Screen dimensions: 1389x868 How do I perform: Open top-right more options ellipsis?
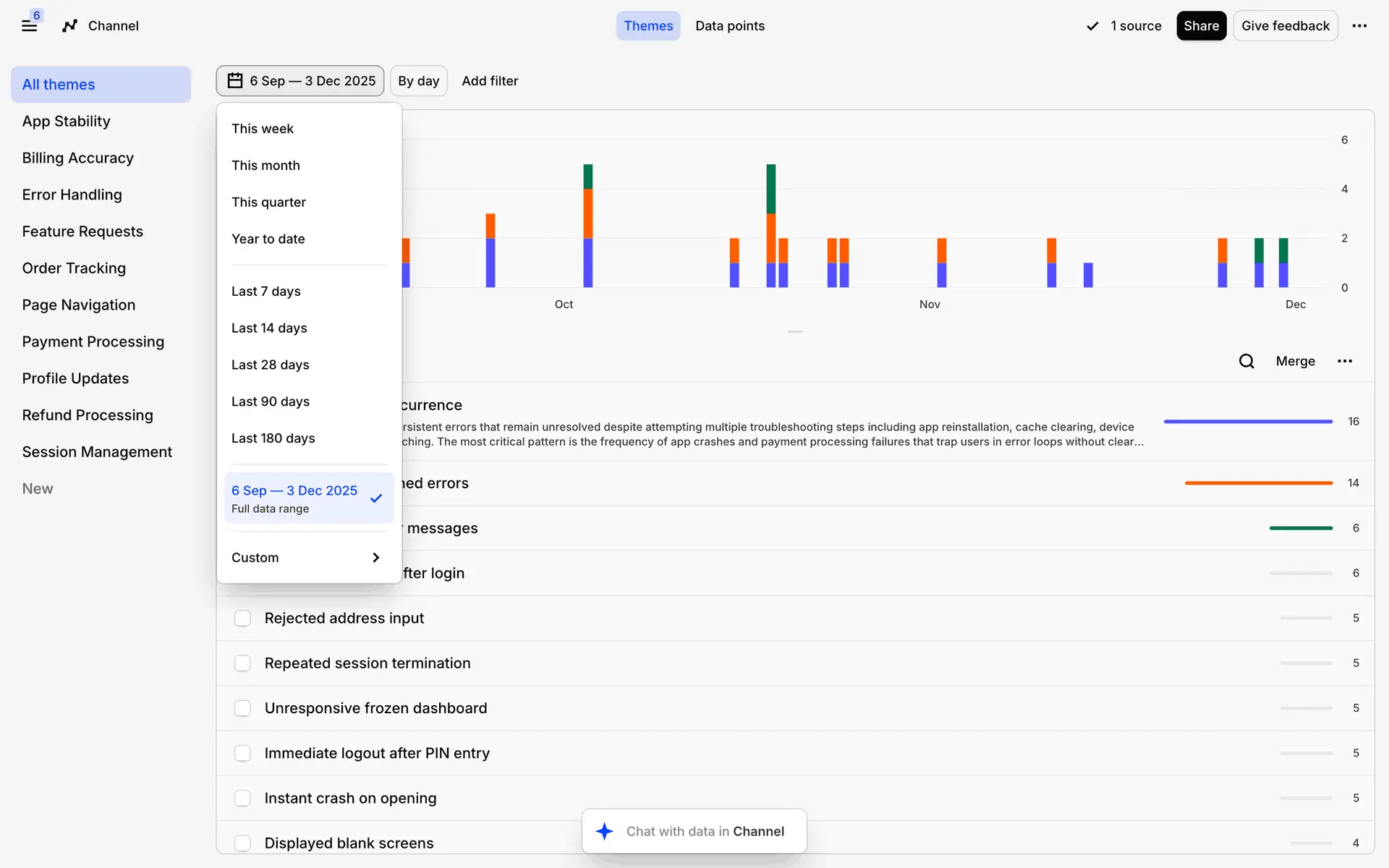pyautogui.click(x=1359, y=26)
